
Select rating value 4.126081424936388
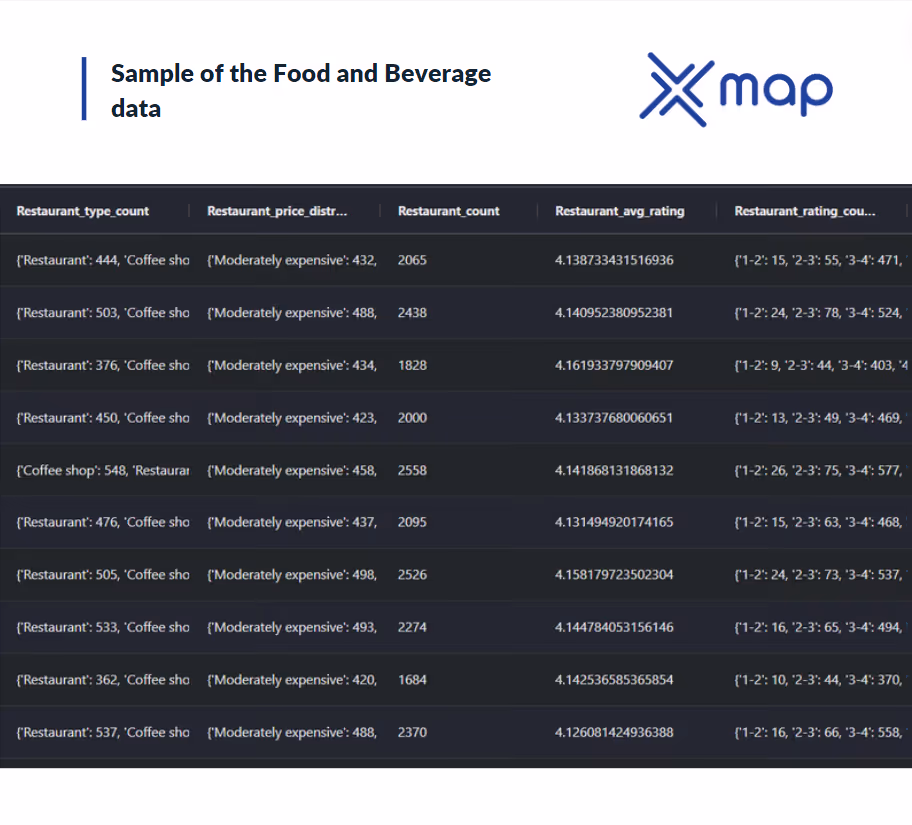[x=614, y=732]
